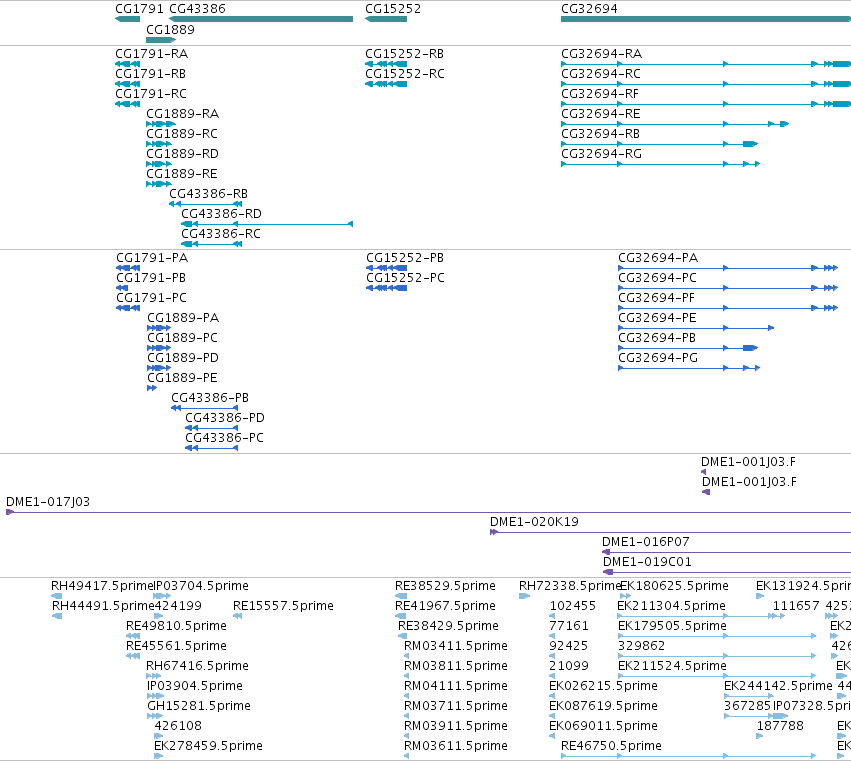Click protein CG32694-PB
Screen dimensions: 851x761
(x=657, y=338)
